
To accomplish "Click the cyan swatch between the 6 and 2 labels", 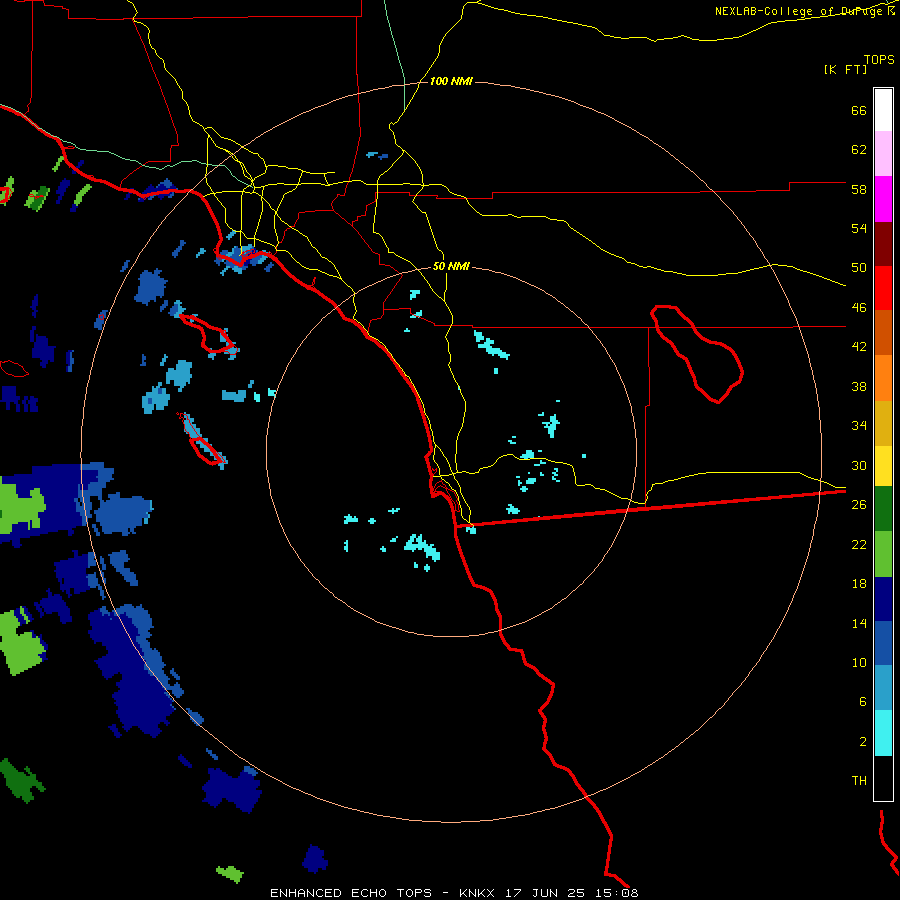I will click(883, 733).
